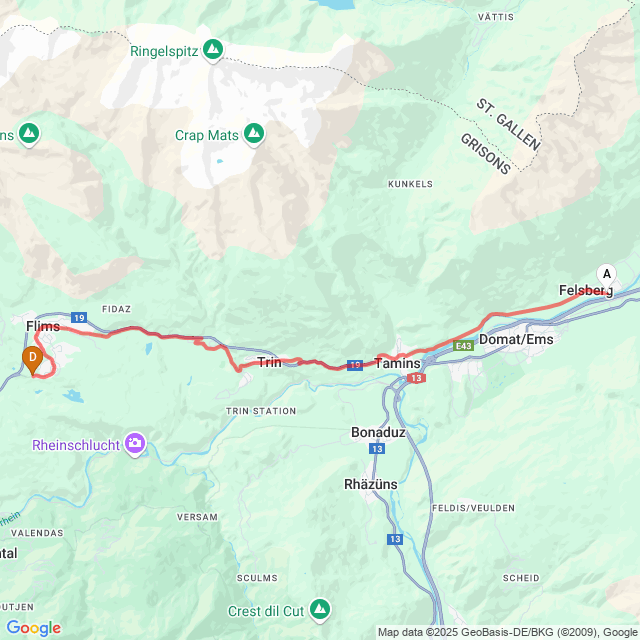Click the Trin village label
640x640 pixels.
pyautogui.click(x=269, y=362)
